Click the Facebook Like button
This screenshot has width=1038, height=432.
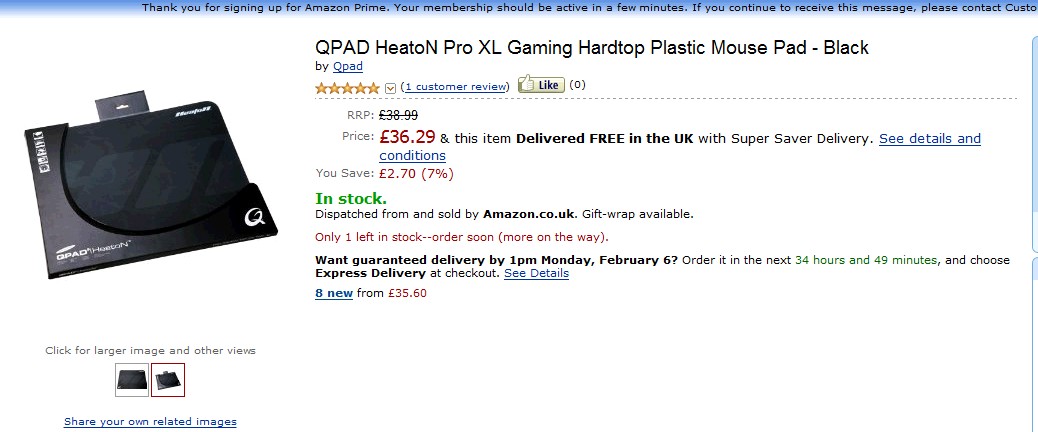point(541,85)
